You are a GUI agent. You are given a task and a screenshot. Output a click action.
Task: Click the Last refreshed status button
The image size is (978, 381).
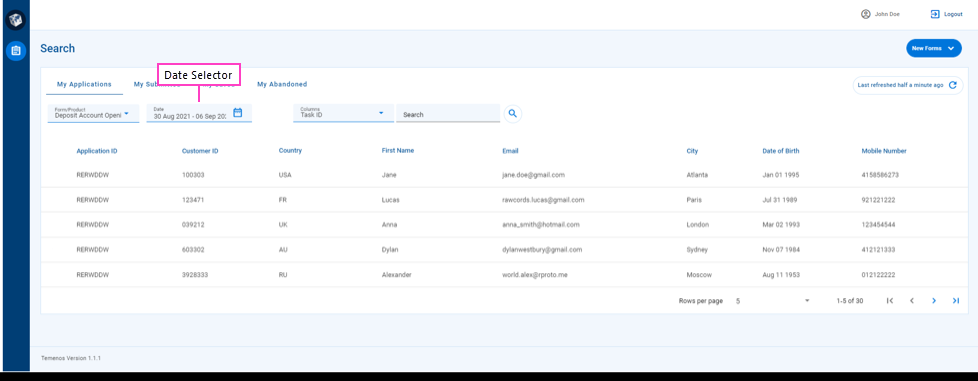coord(908,85)
